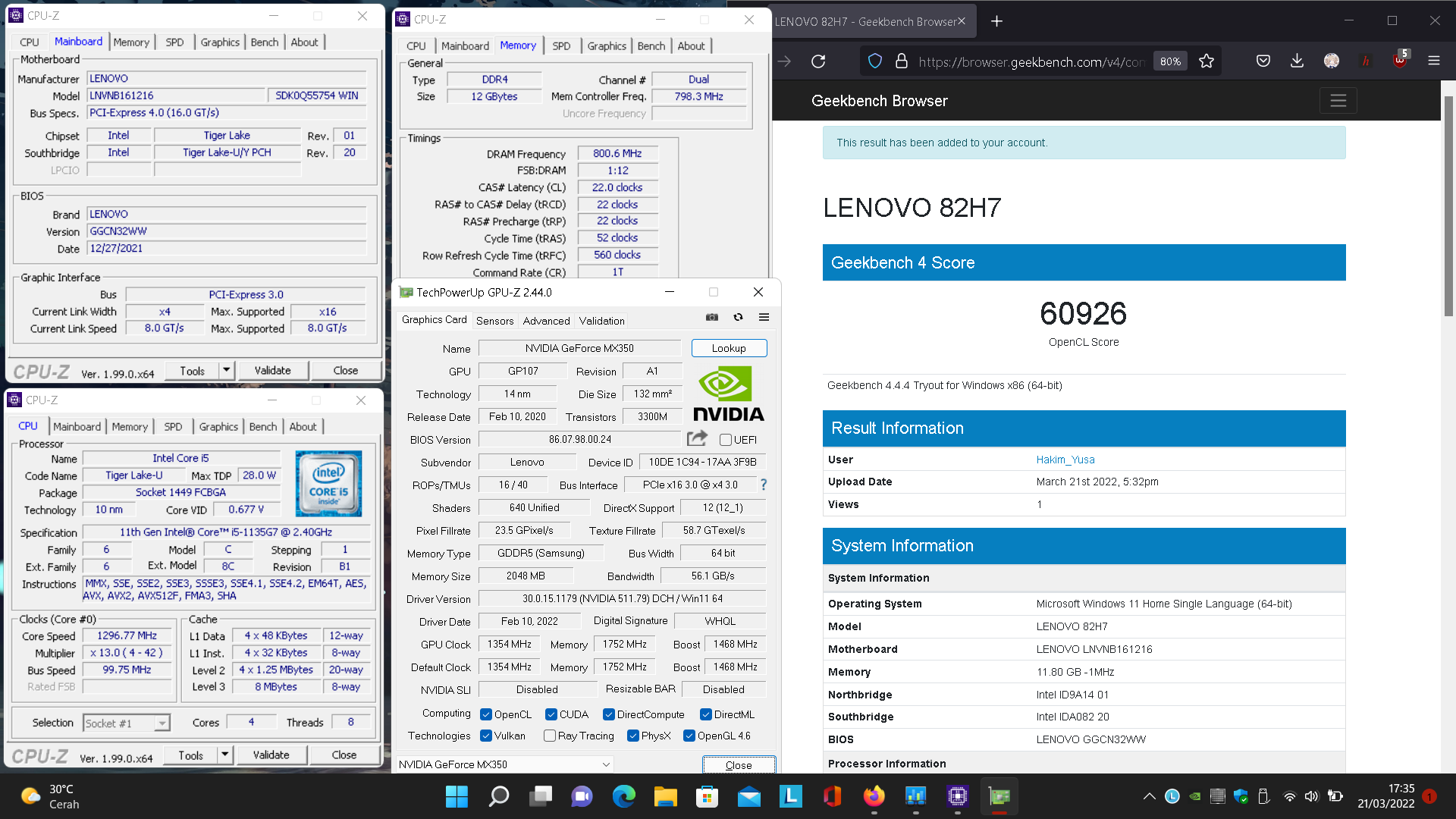Open Microsoft Edge from the taskbar
Screen dimensions: 1456x819
[624, 796]
